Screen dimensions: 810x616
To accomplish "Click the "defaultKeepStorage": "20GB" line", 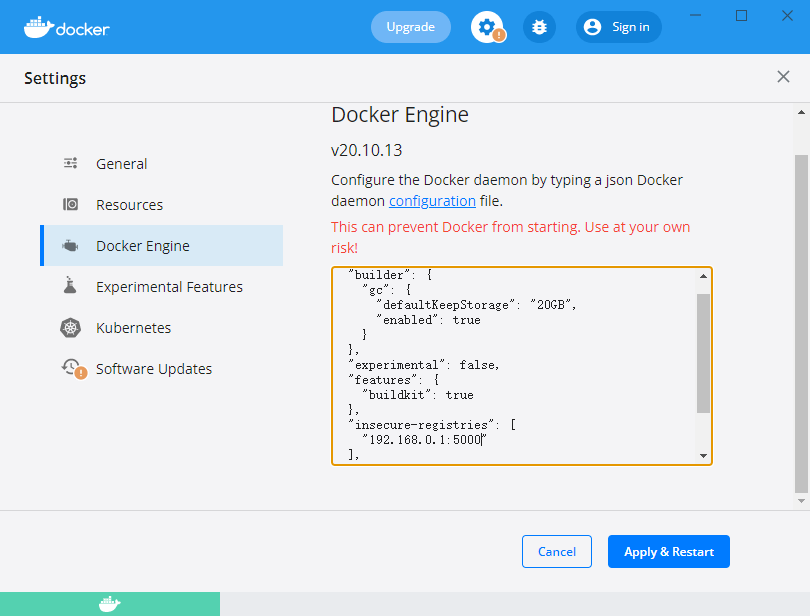I will 476,305.
